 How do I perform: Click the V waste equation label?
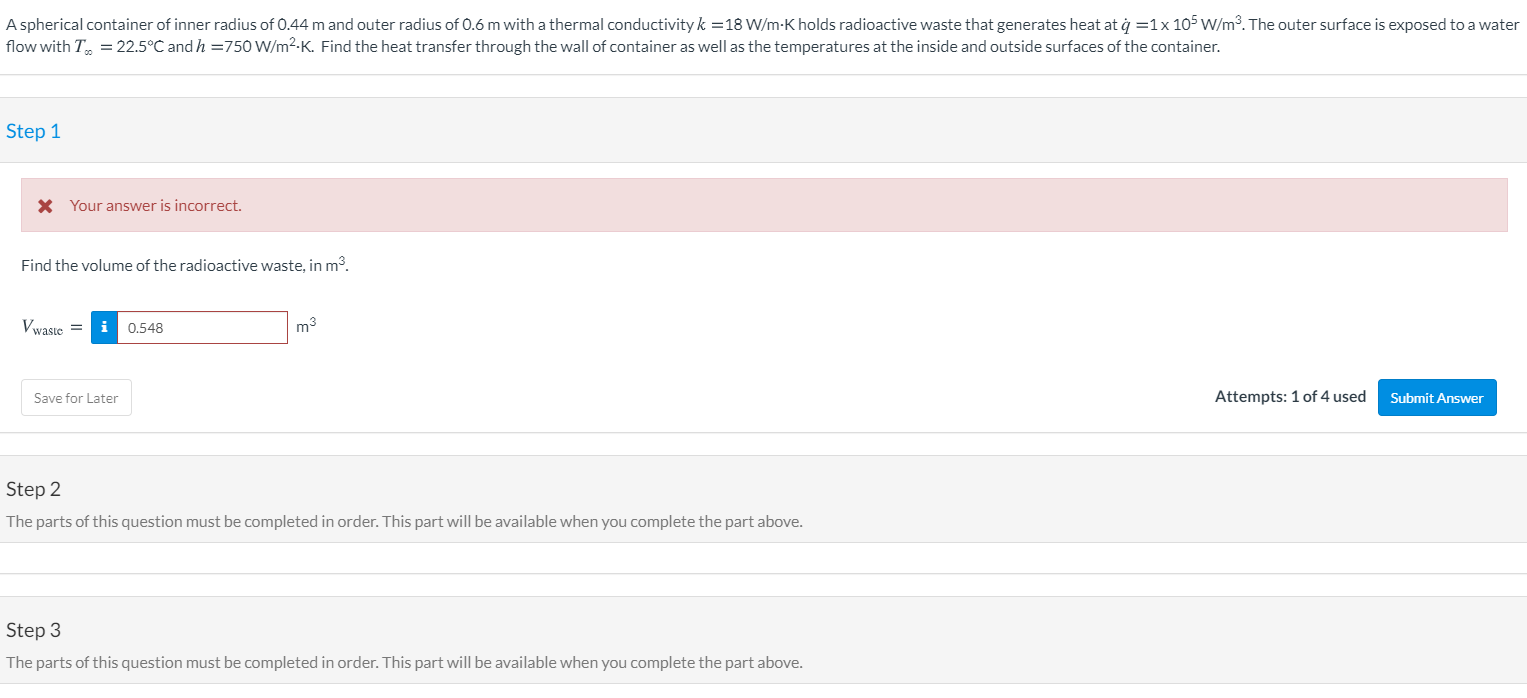point(44,326)
